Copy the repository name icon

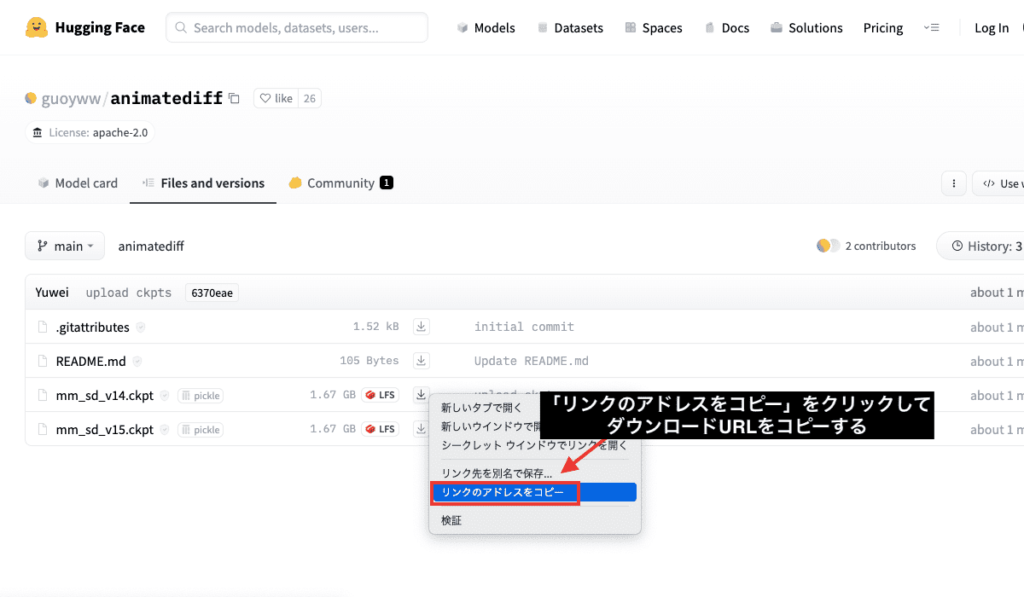tap(234, 99)
